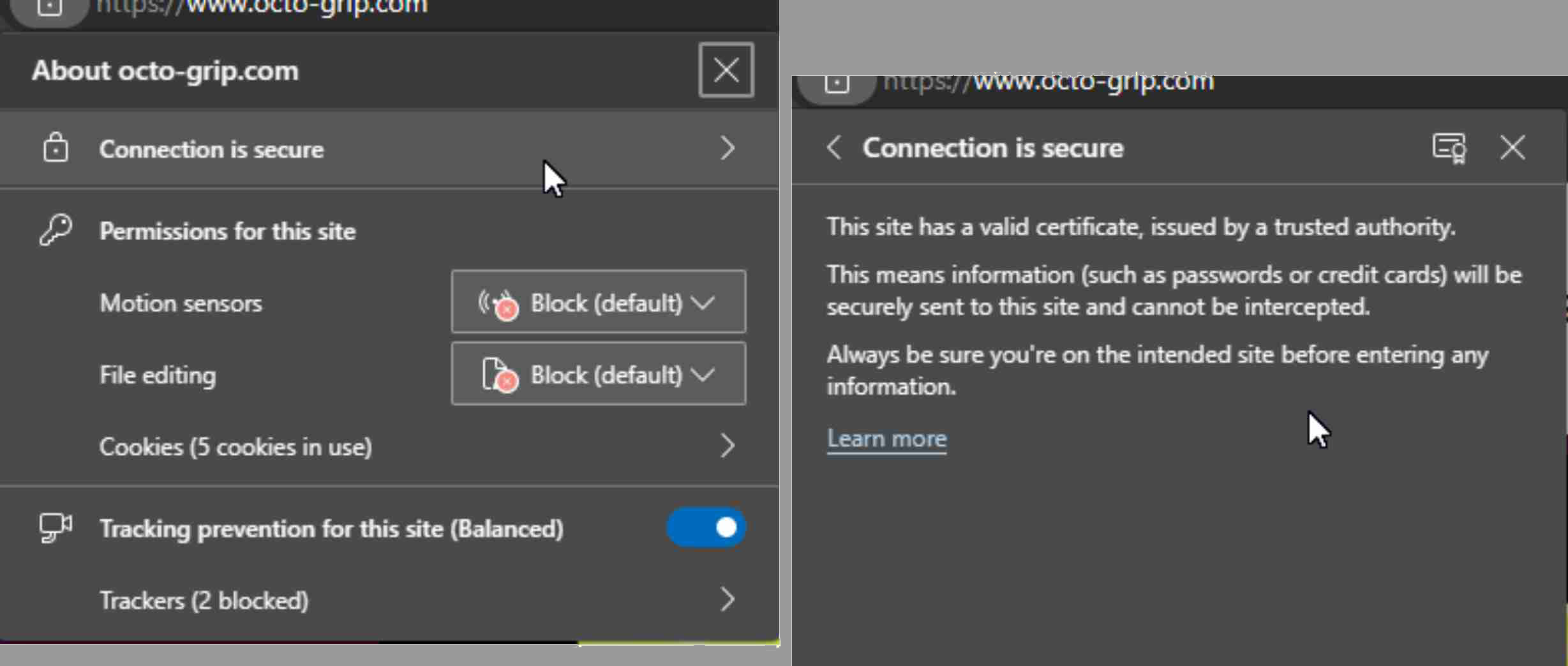The image size is (1568, 666).
Task: Select Permissions for this site entry
Action: click(x=227, y=231)
